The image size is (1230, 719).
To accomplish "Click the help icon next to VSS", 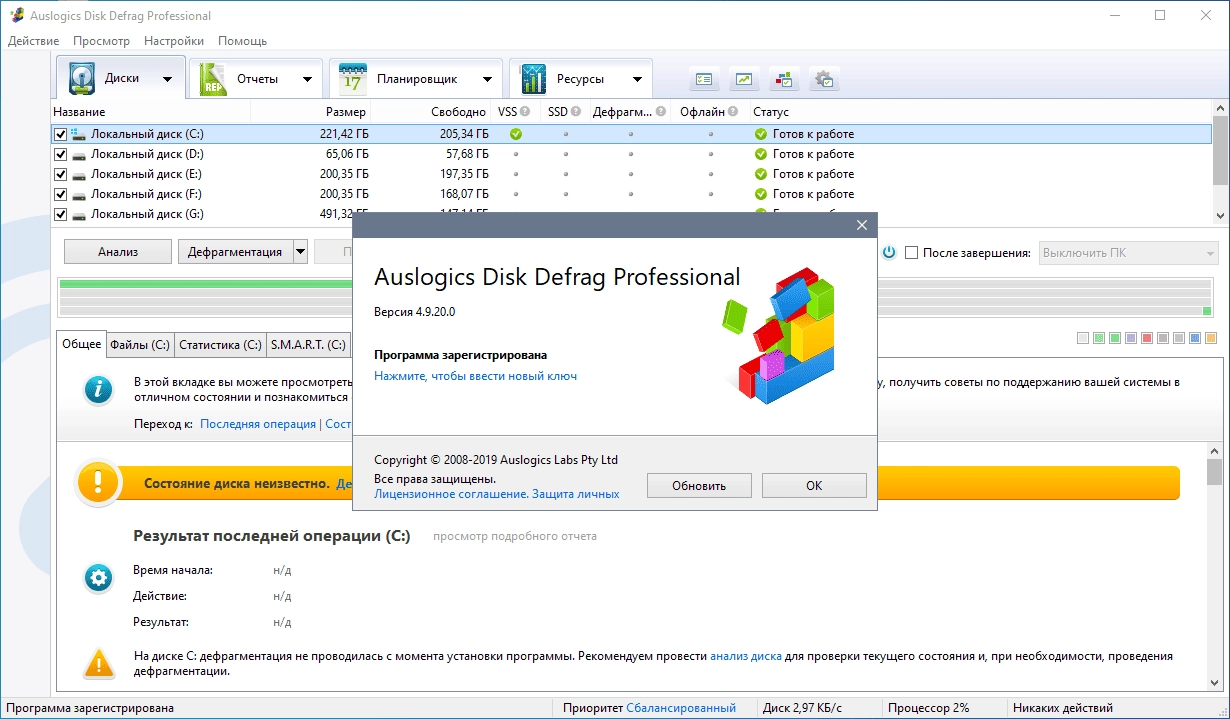I will click(x=526, y=112).
